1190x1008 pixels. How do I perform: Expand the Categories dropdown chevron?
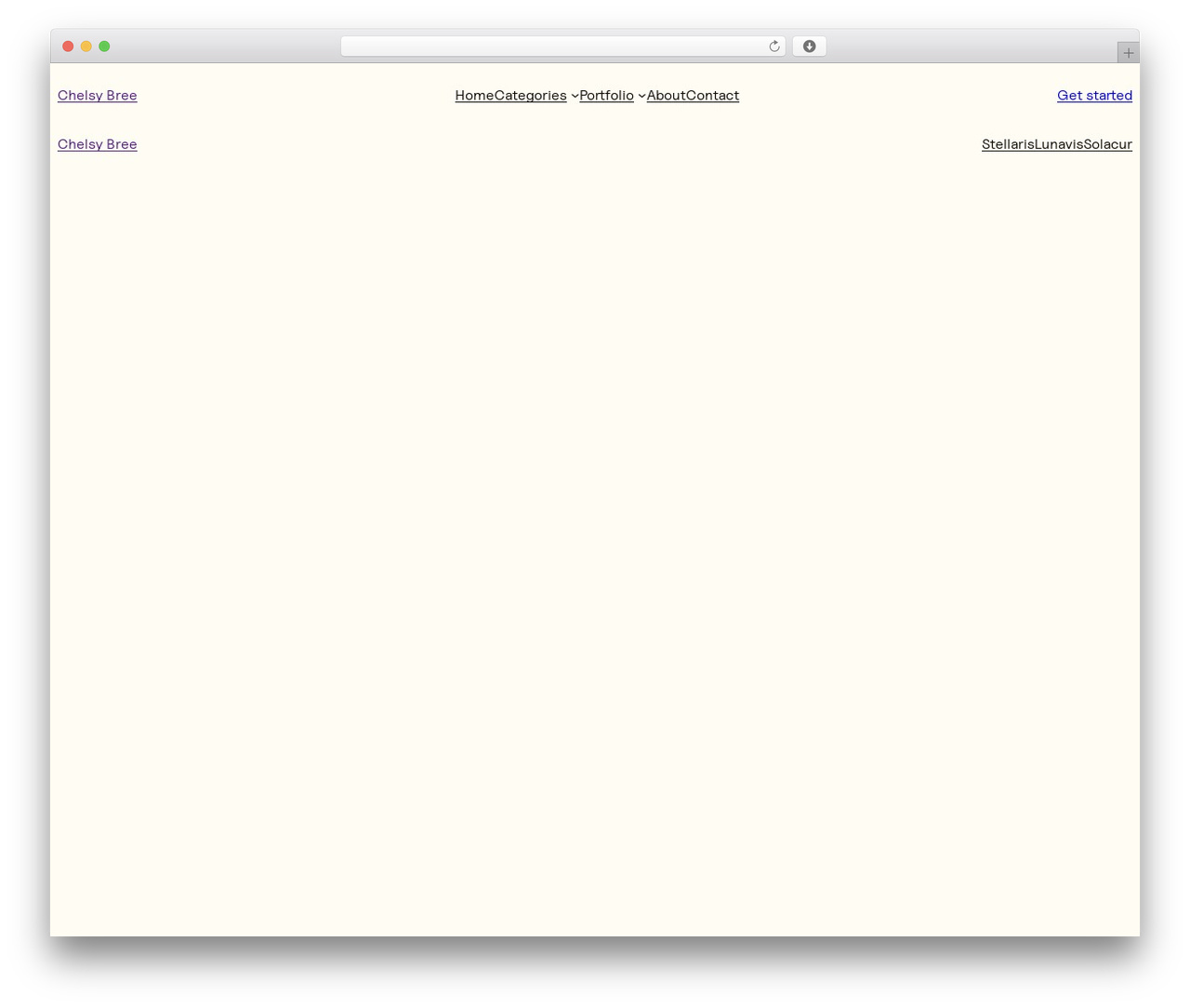tap(575, 96)
